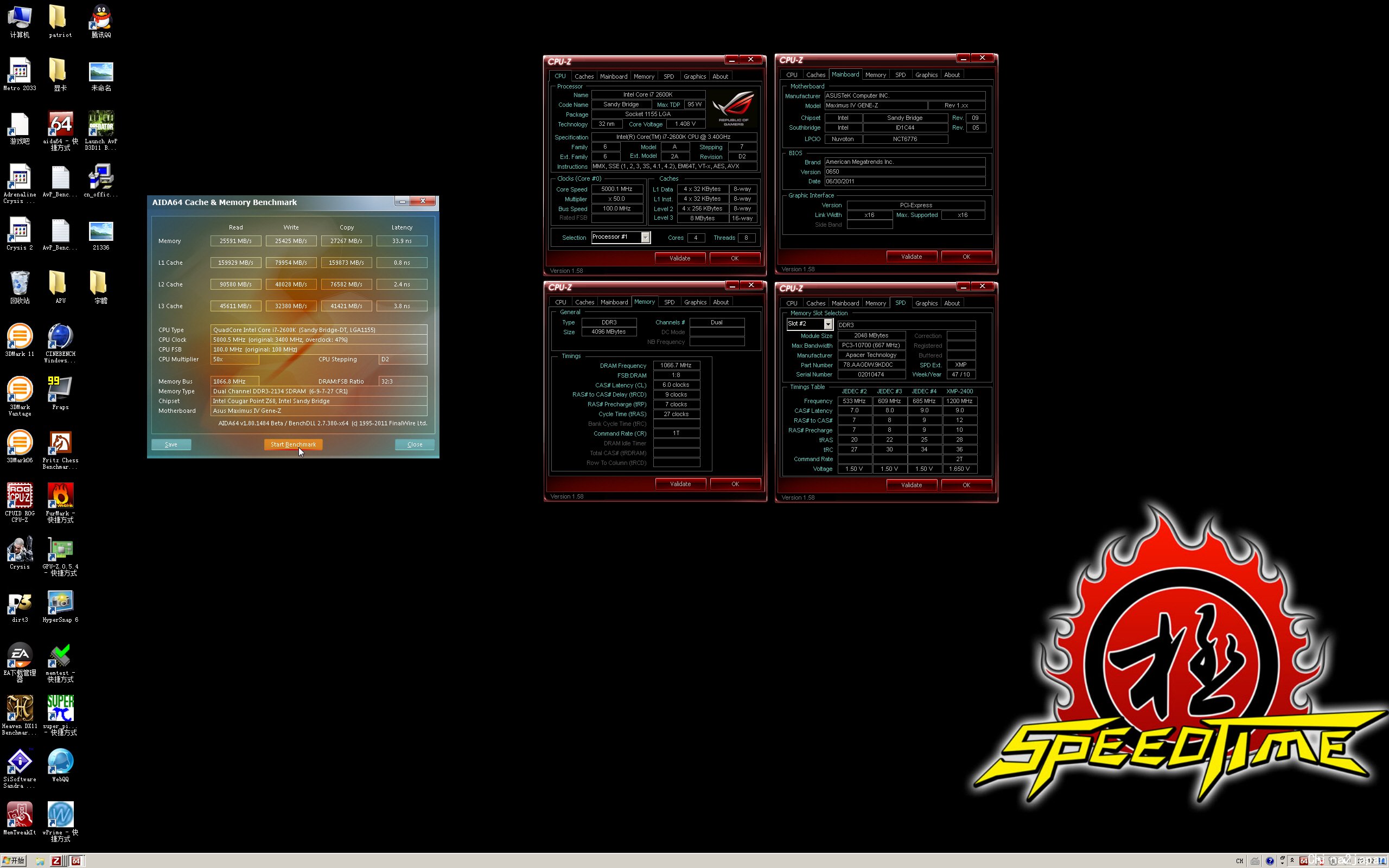The height and width of the screenshot is (868, 1389).
Task: Open SiSoftware Sandra icon
Action: (20, 768)
